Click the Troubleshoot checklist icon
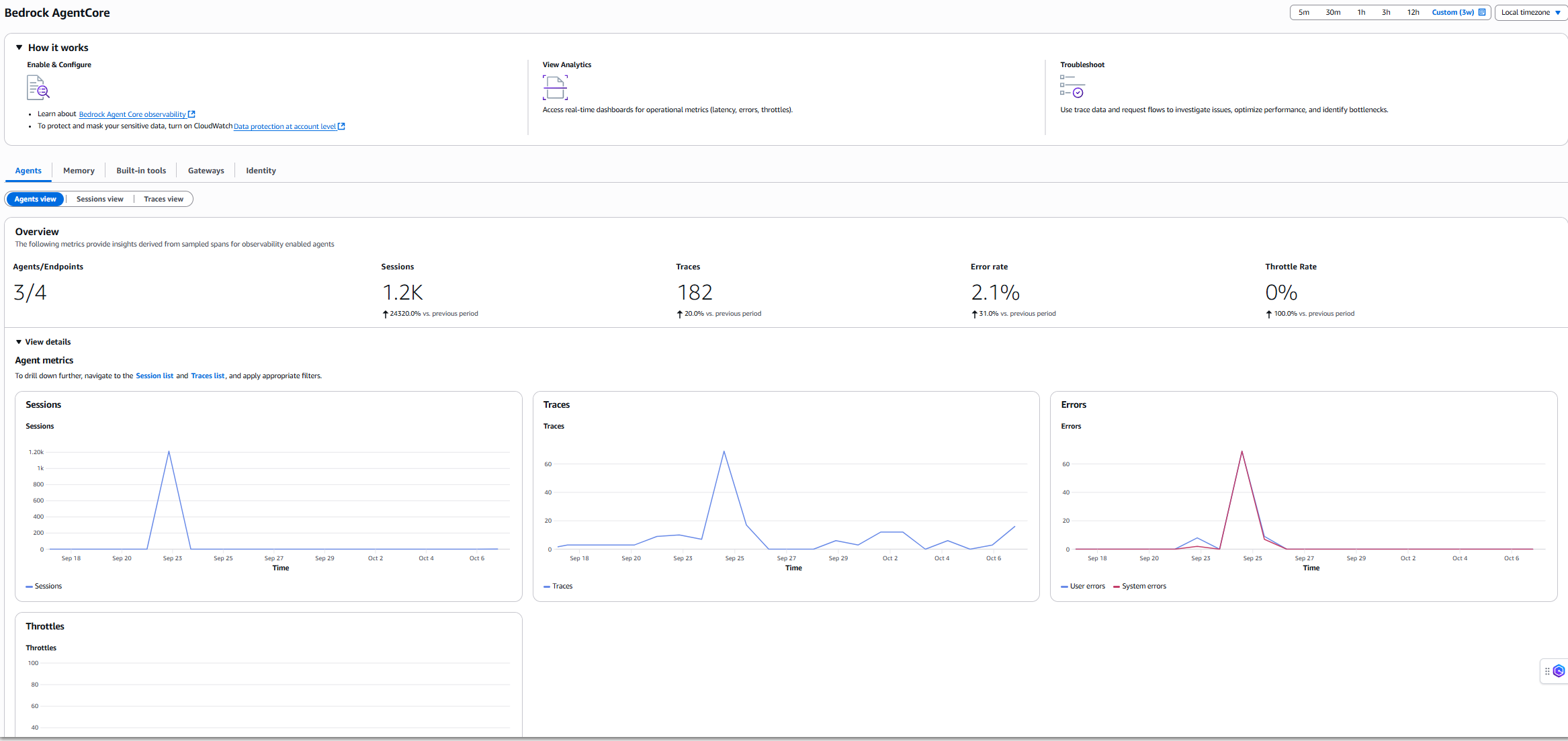This screenshot has height=741, width=1568. 1072,86
